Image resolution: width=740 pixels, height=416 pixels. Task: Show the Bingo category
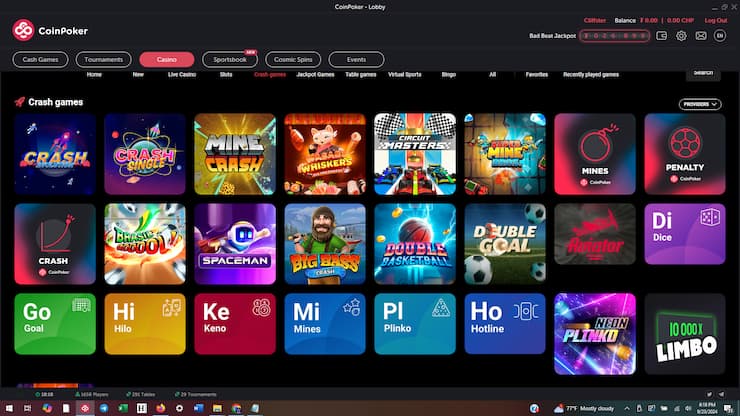pyautogui.click(x=448, y=75)
